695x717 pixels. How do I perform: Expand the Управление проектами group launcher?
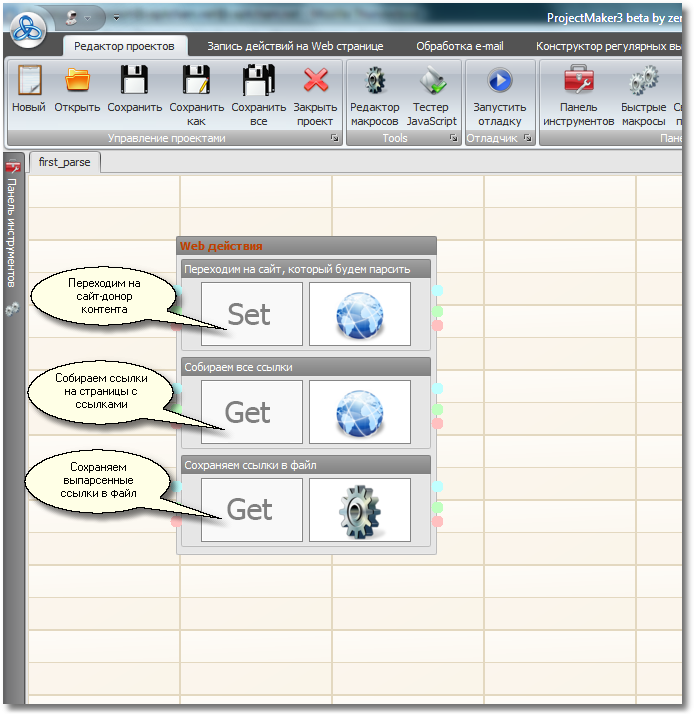(334, 139)
